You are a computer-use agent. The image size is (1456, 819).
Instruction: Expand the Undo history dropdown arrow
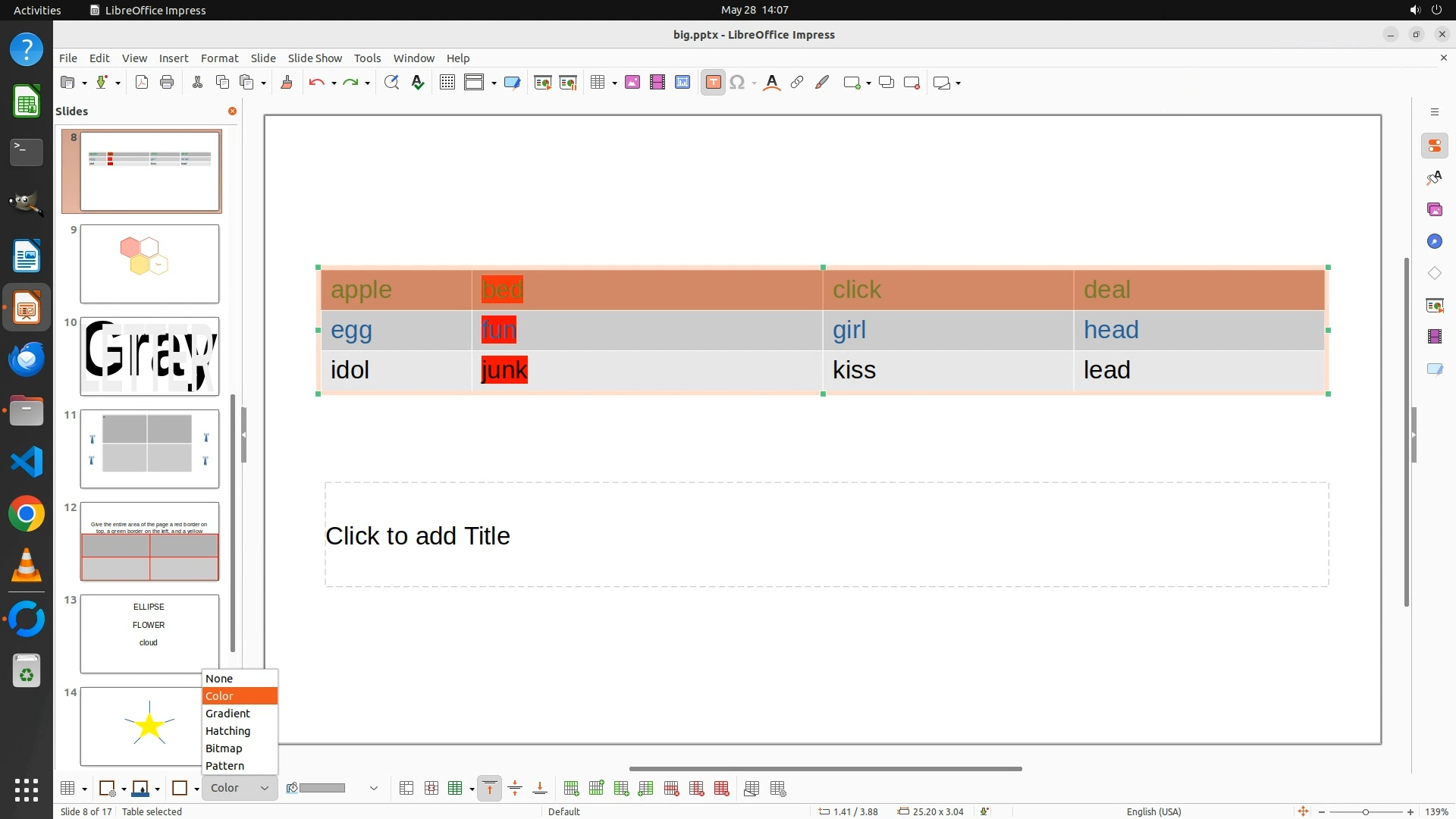pos(334,83)
